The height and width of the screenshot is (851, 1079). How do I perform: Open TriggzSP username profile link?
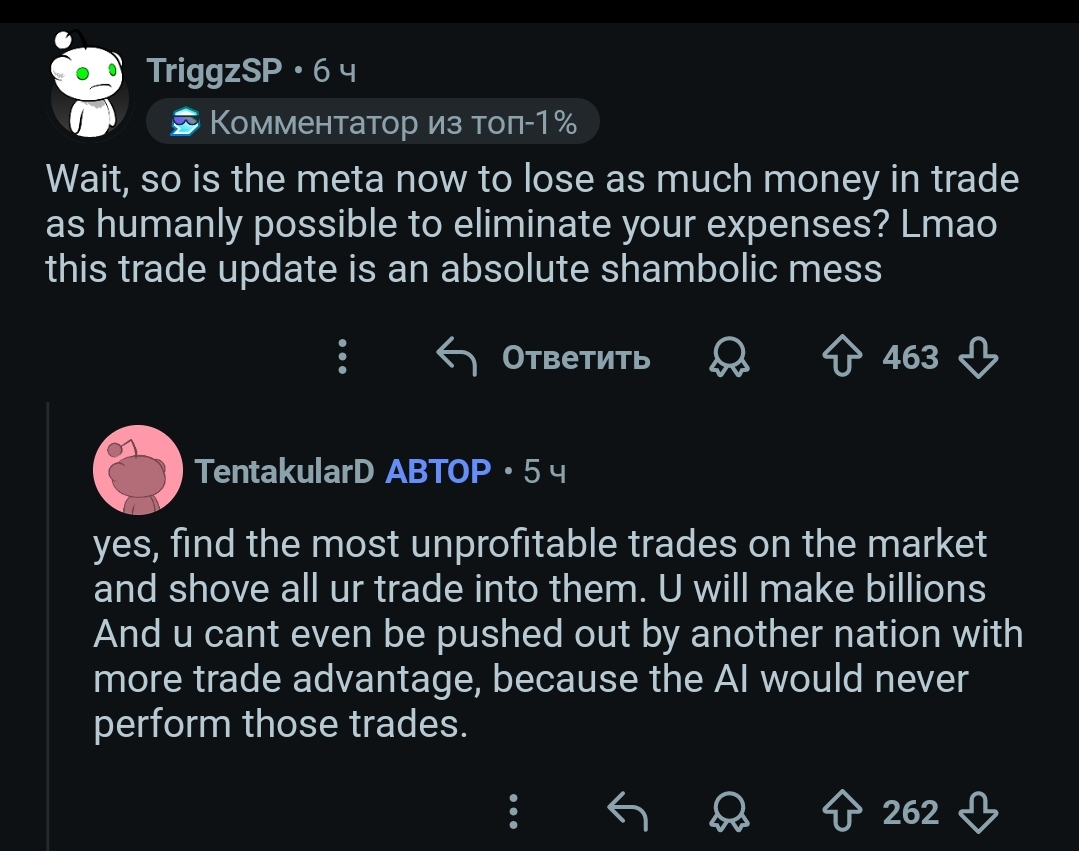point(214,71)
